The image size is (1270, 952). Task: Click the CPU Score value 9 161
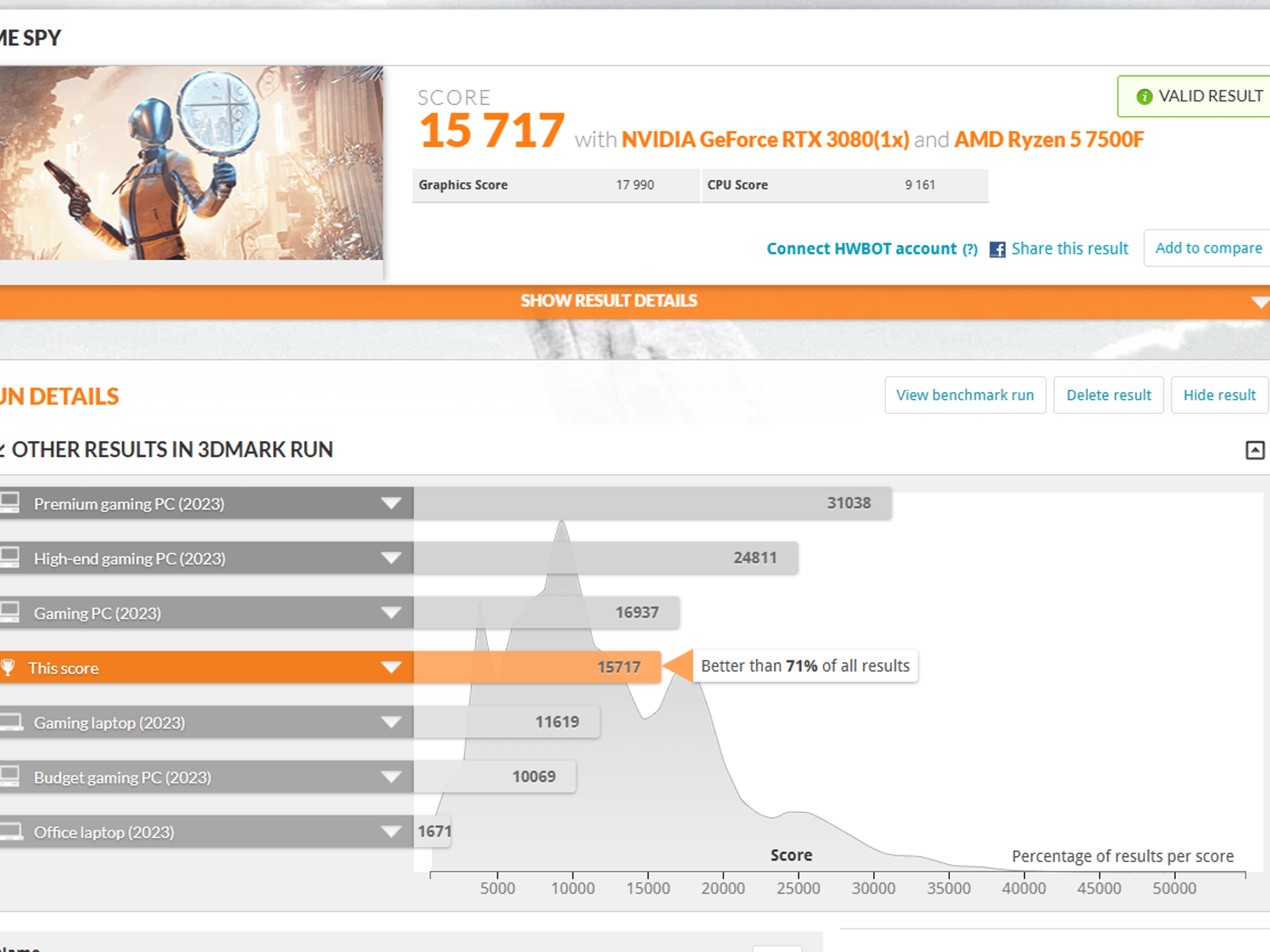coord(920,185)
